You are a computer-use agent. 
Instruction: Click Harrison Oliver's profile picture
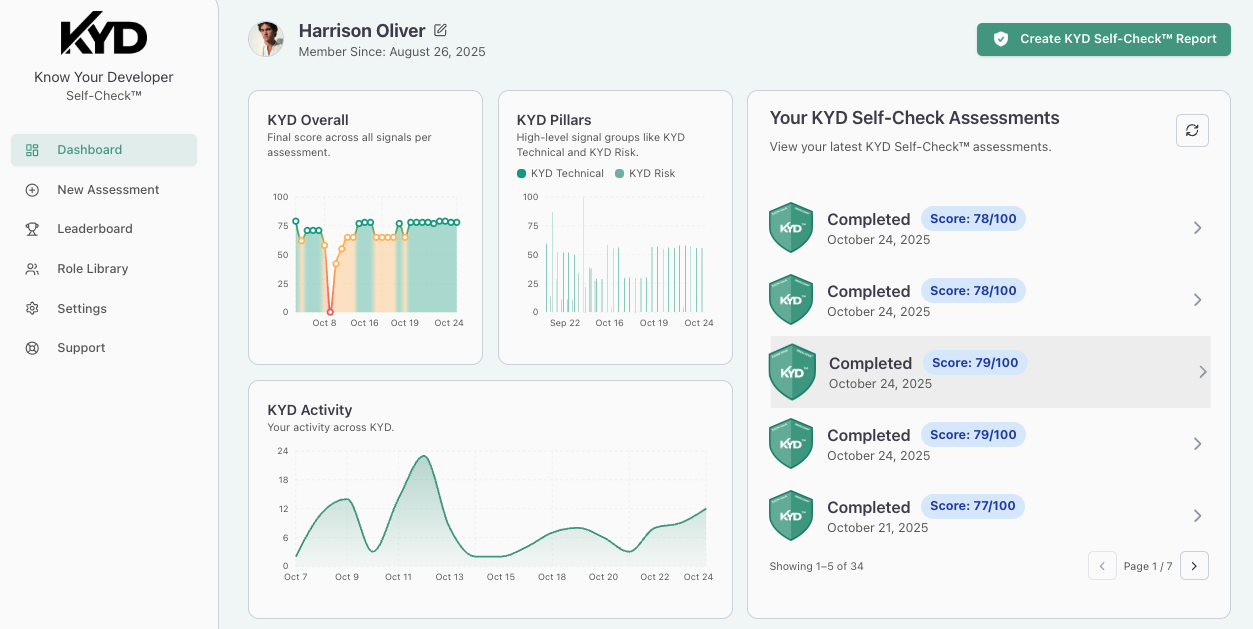pos(266,39)
